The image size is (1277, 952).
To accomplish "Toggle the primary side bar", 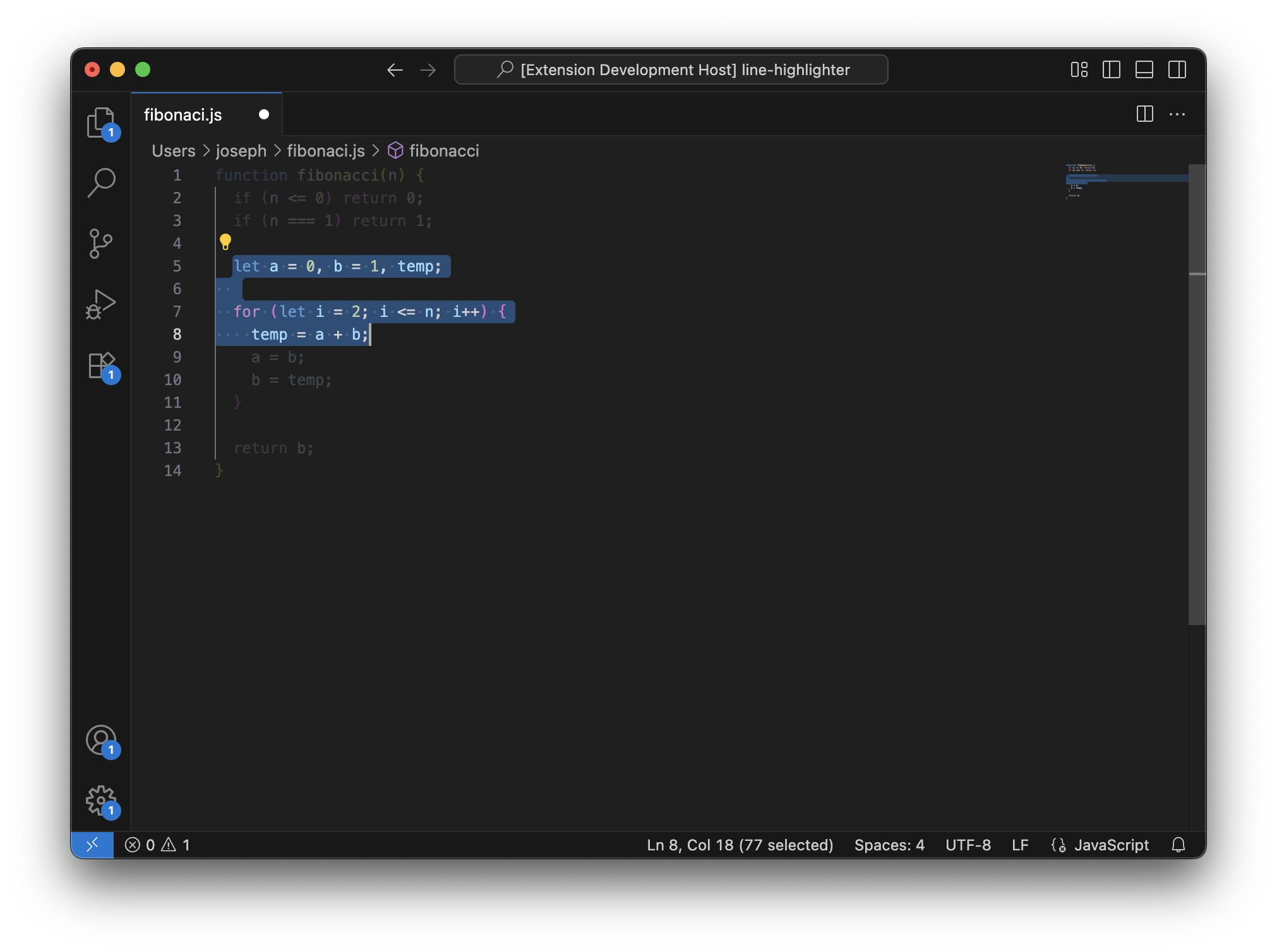I will (1112, 69).
